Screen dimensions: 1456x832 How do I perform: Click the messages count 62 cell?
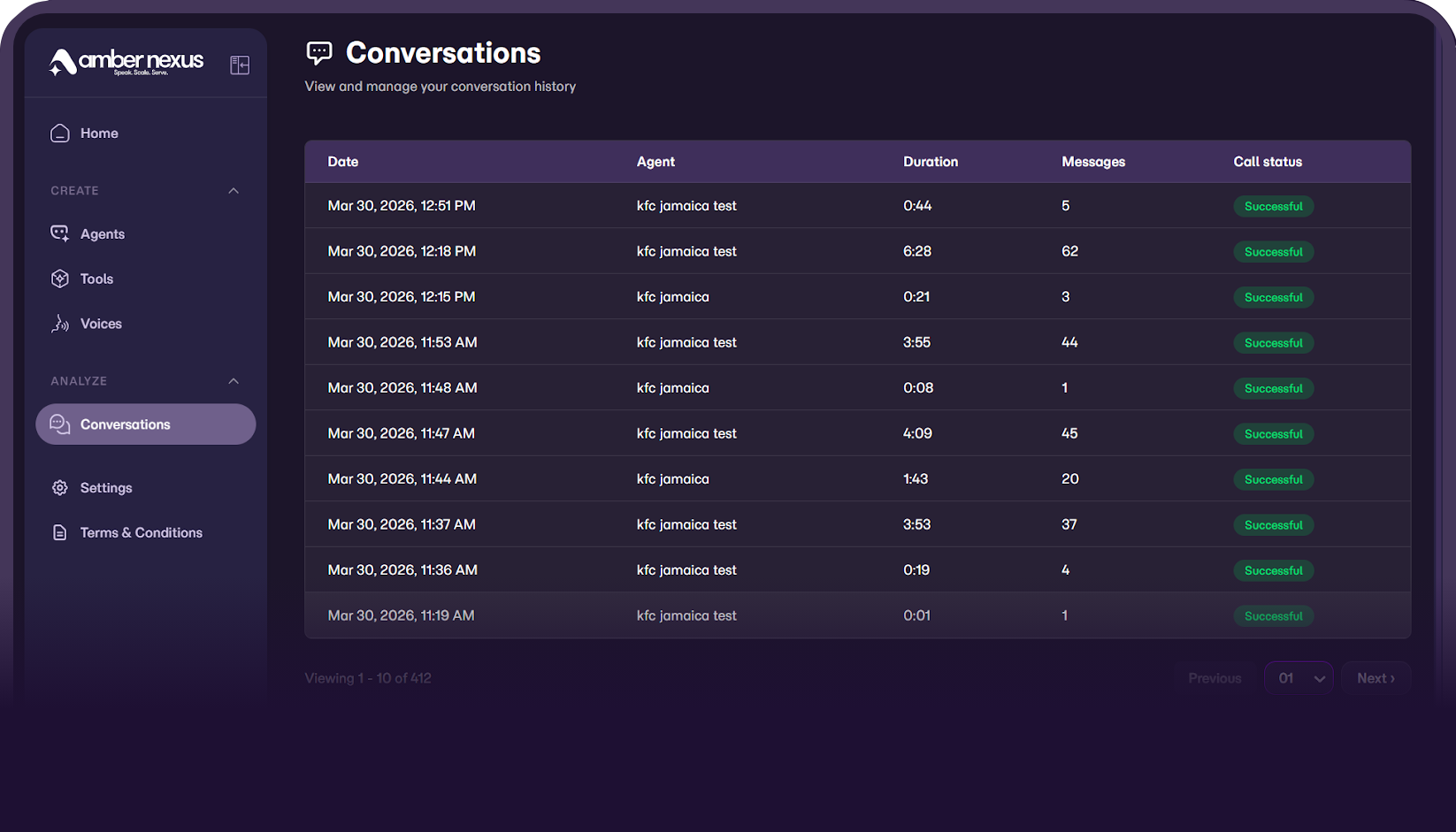pyautogui.click(x=1070, y=251)
